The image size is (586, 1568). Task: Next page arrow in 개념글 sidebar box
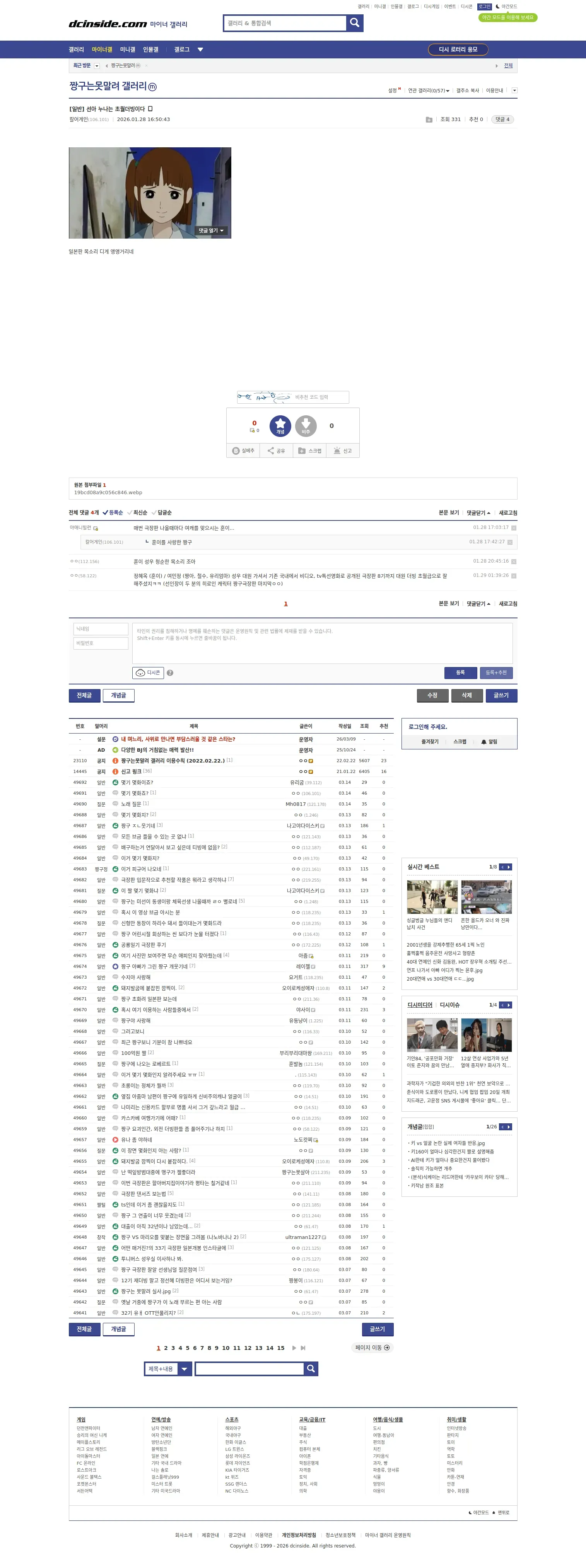coord(509,1127)
